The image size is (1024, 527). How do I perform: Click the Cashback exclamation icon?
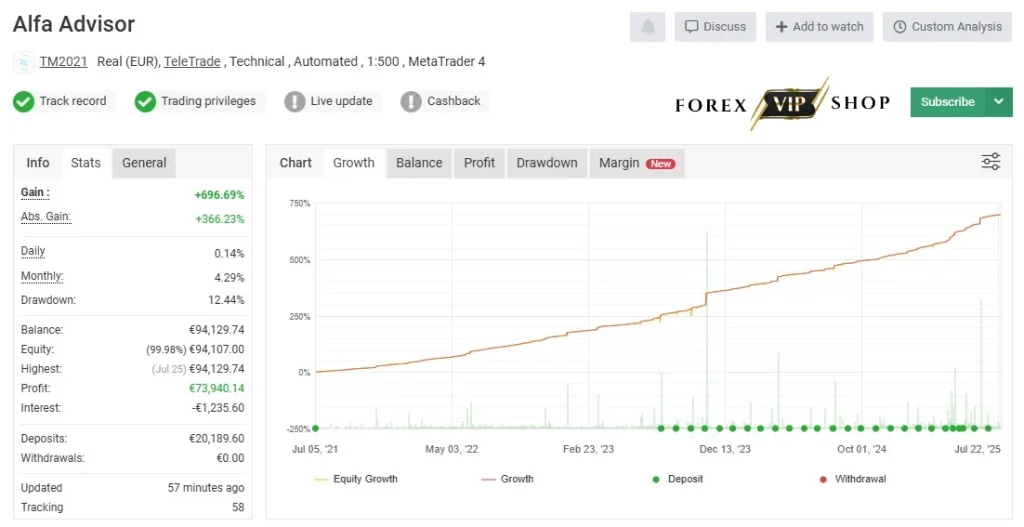[x=411, y=101]
